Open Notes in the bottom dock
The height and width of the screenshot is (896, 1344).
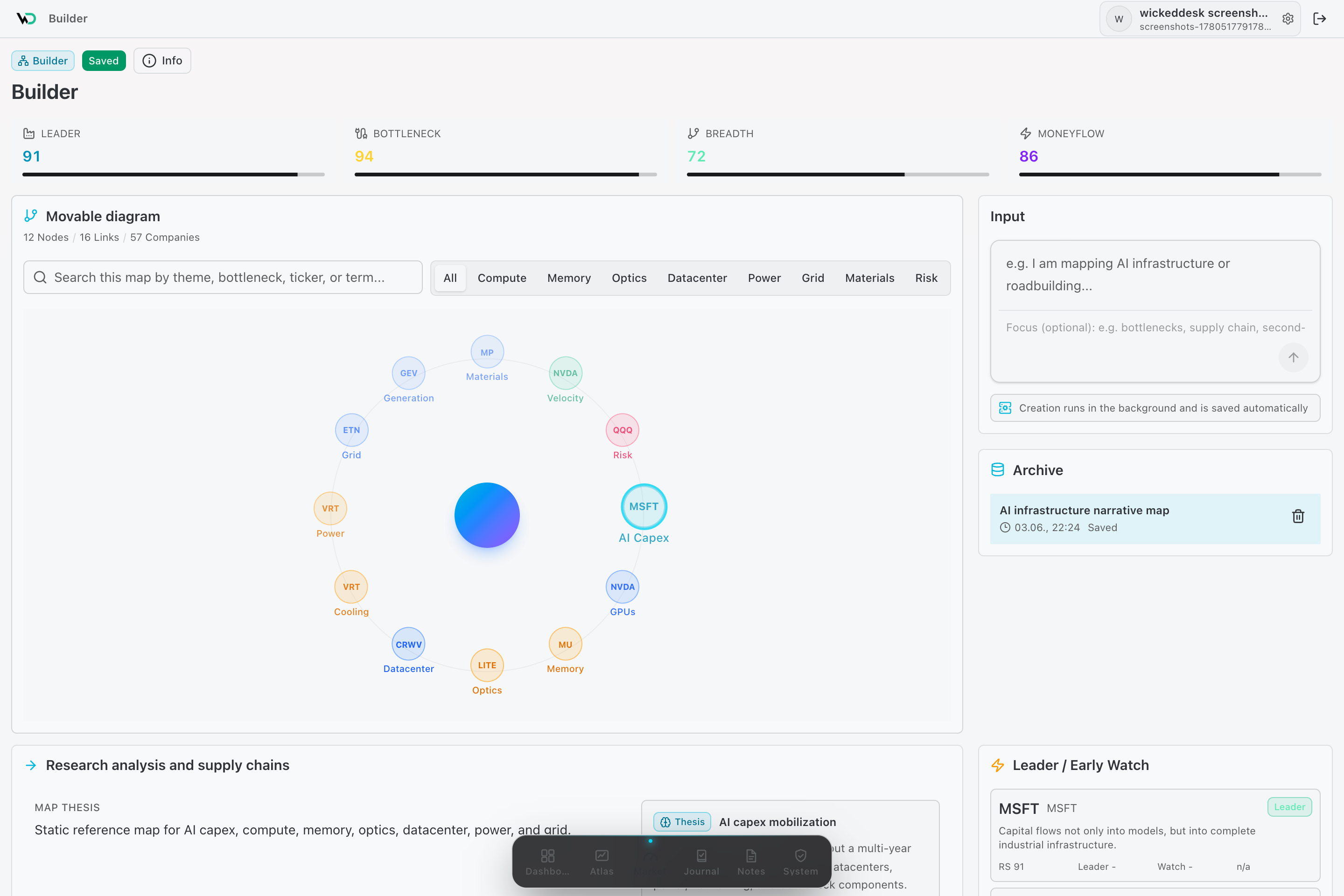[751, 862]
